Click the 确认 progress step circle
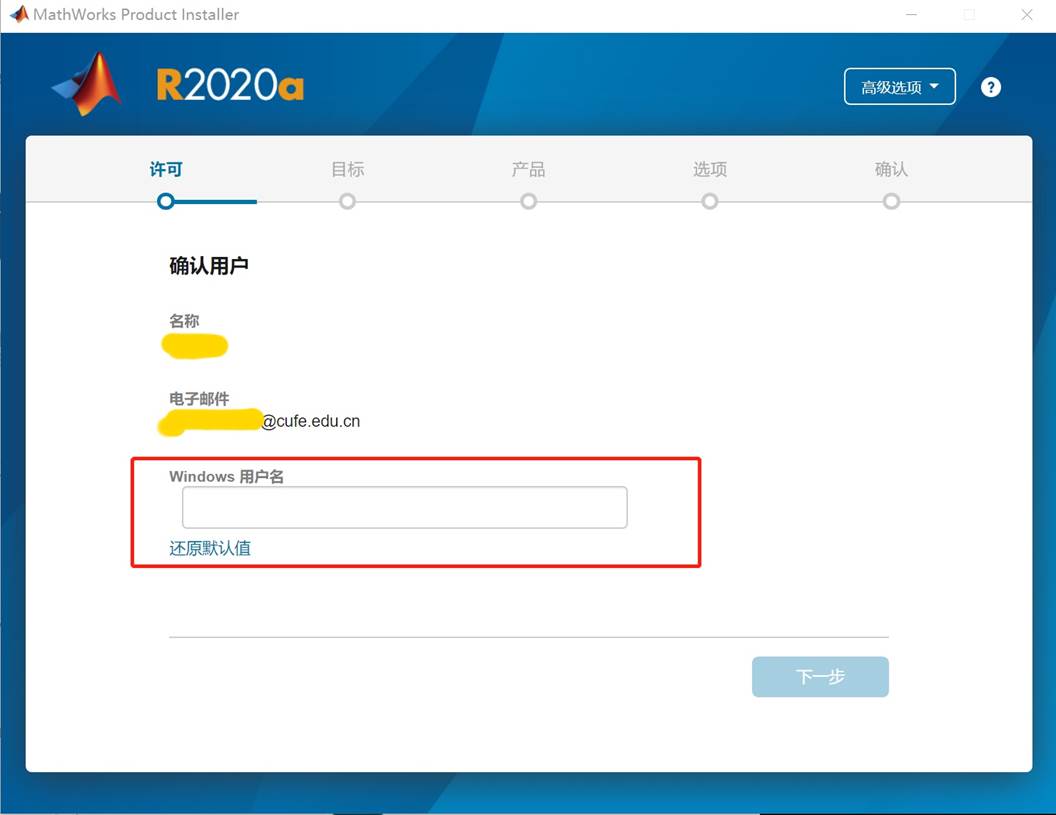Image resolution: width=1056 pixels, height=815 pixels. pos(891,201)
